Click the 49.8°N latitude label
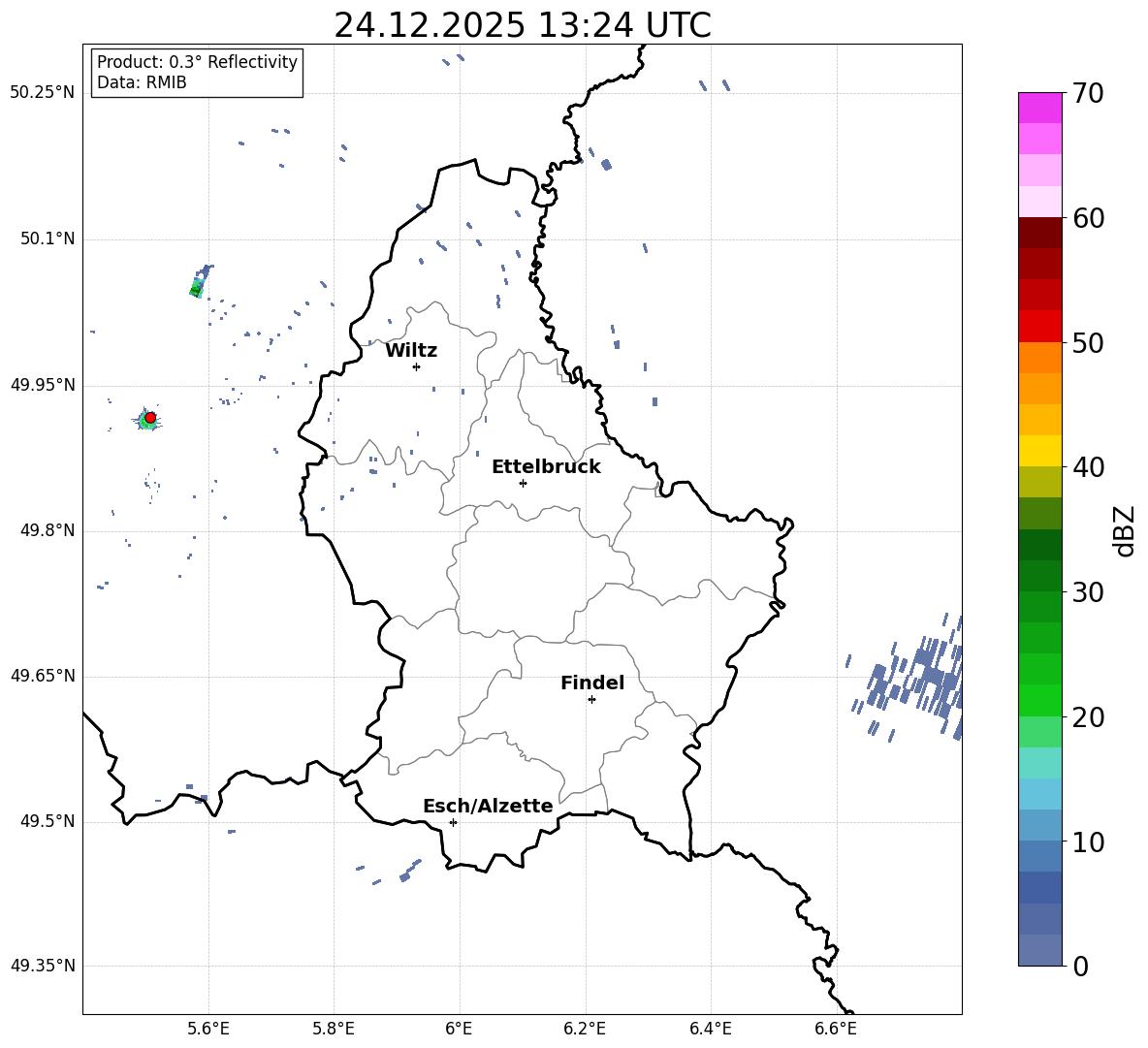 click(48, 530)
